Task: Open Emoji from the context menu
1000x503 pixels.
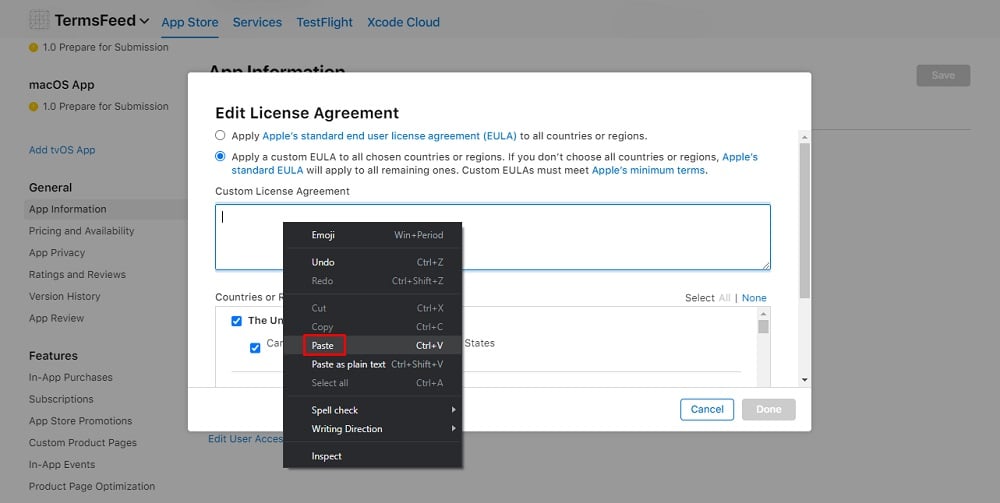Action: tap(372, 235)
